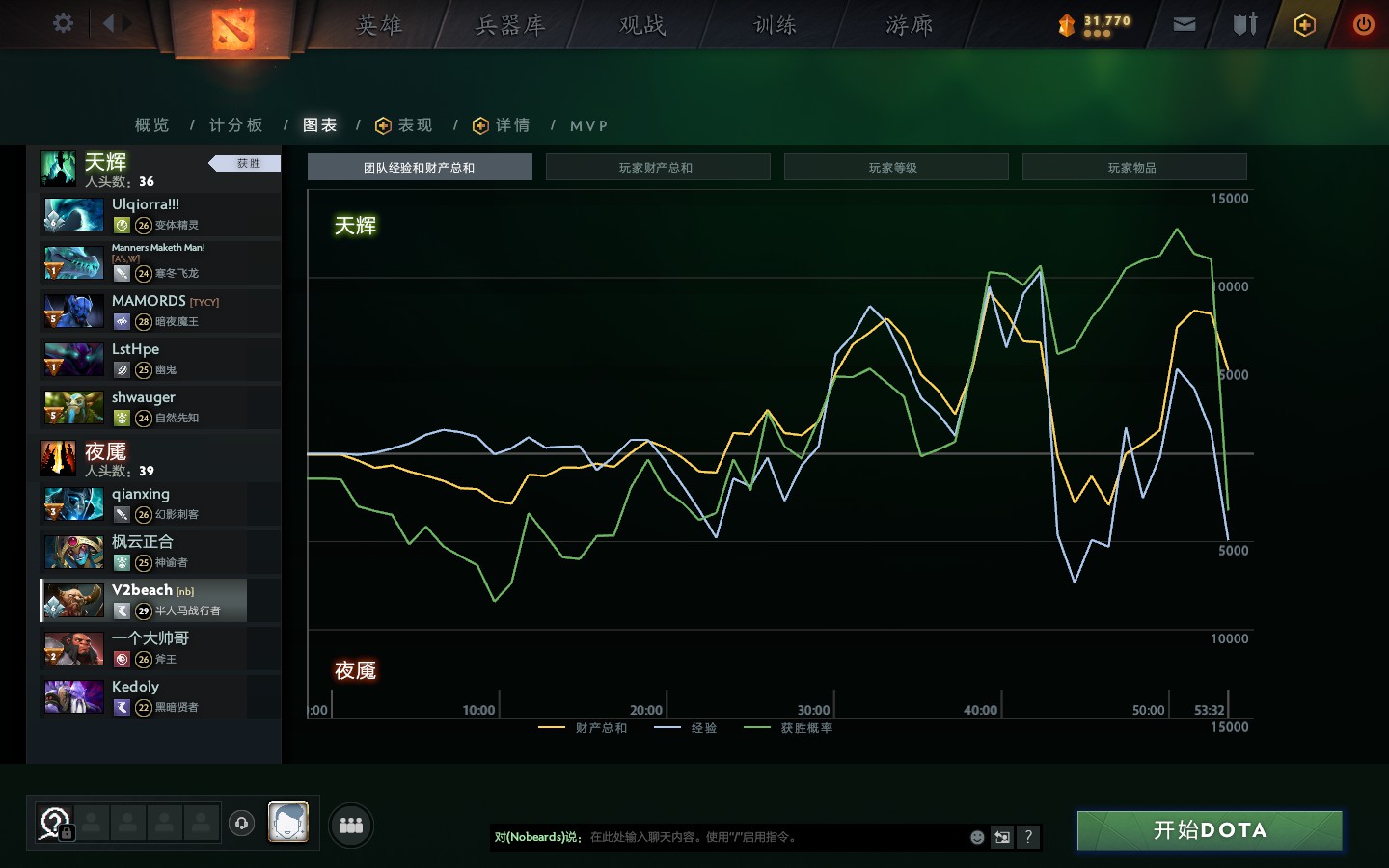This screenshot has width=1389, height=868.
Task: Select qianxing Phantom Assassin portrait
Action: [74, 504]
